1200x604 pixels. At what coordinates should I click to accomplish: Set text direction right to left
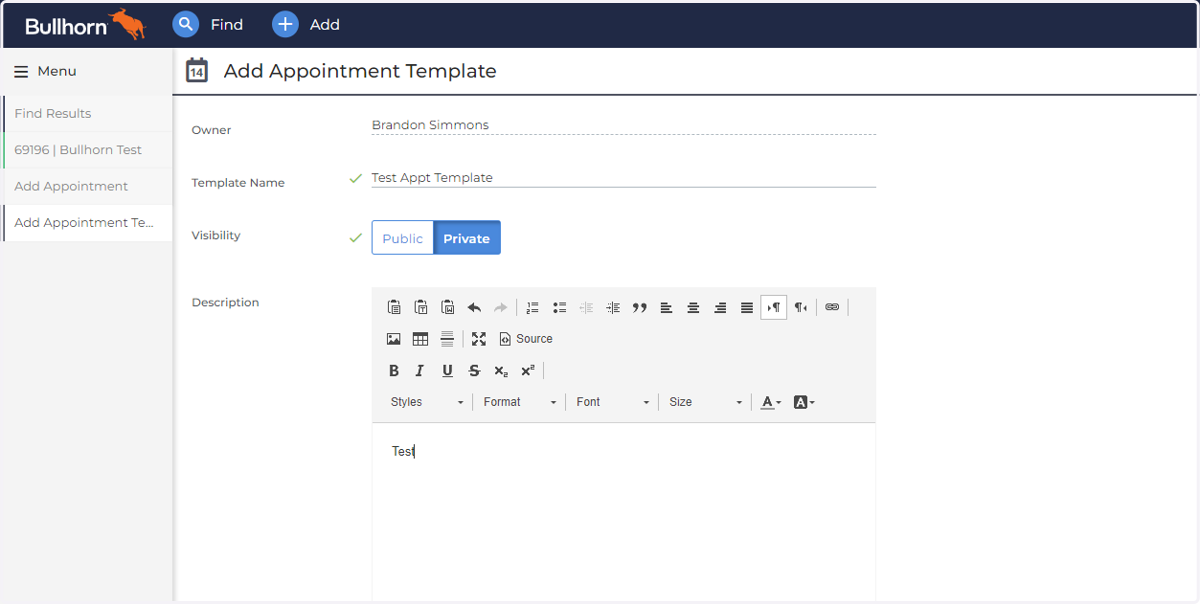(801, 308)
